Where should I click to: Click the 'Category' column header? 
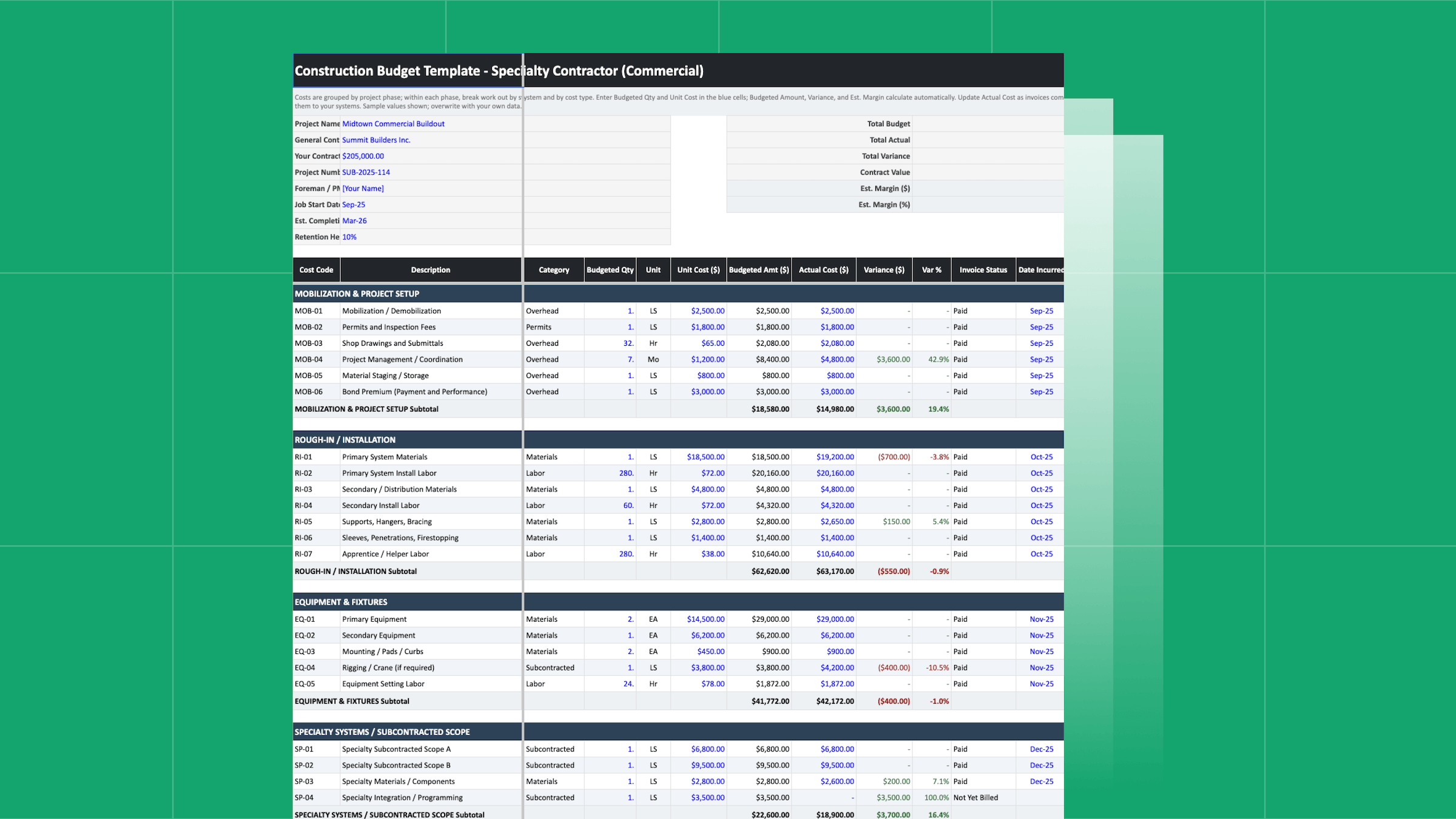click(554, 270)
